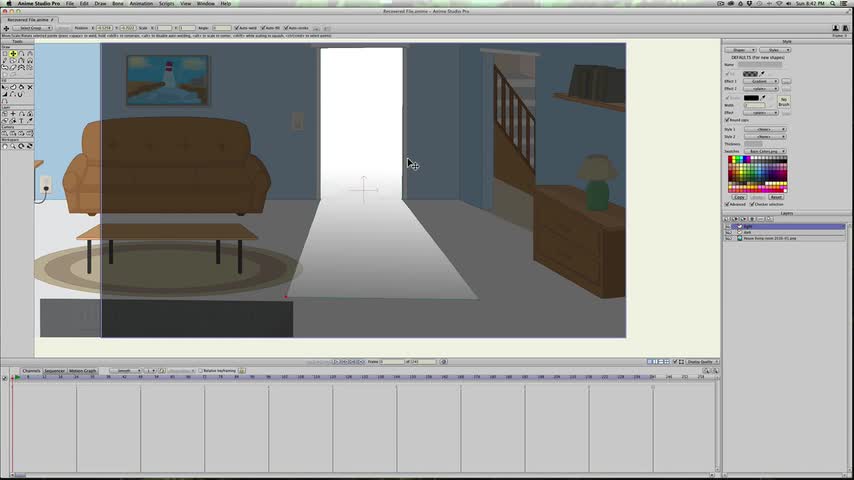
Task: Click first view layout icon near Display Quality
Action: (x=649, y=362)
